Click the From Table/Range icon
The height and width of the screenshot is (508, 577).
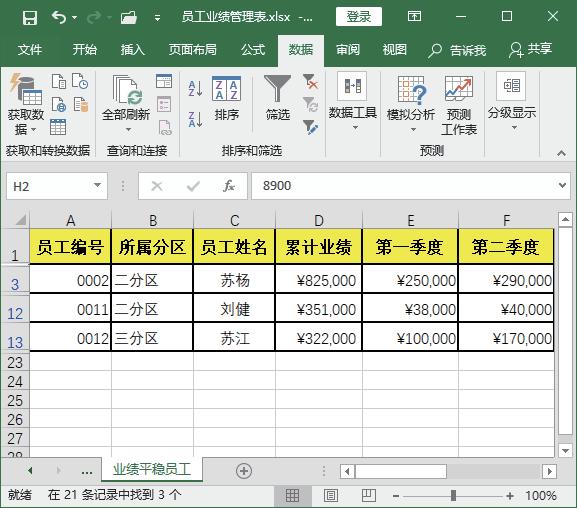(58, 127)
